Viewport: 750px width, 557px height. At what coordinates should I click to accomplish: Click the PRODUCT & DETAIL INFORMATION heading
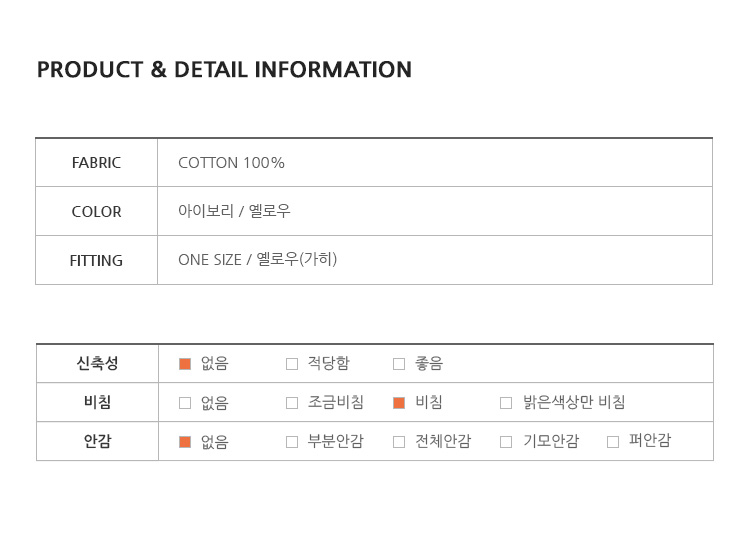pos(224,70)
